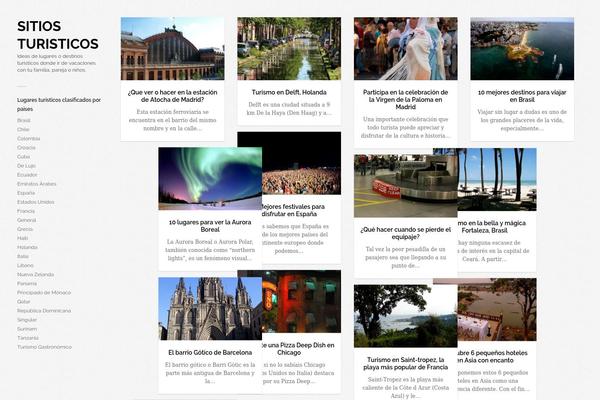
Task: Open article title about estación de Atocha
Action: pyautogui.click(x=173, y=96)
